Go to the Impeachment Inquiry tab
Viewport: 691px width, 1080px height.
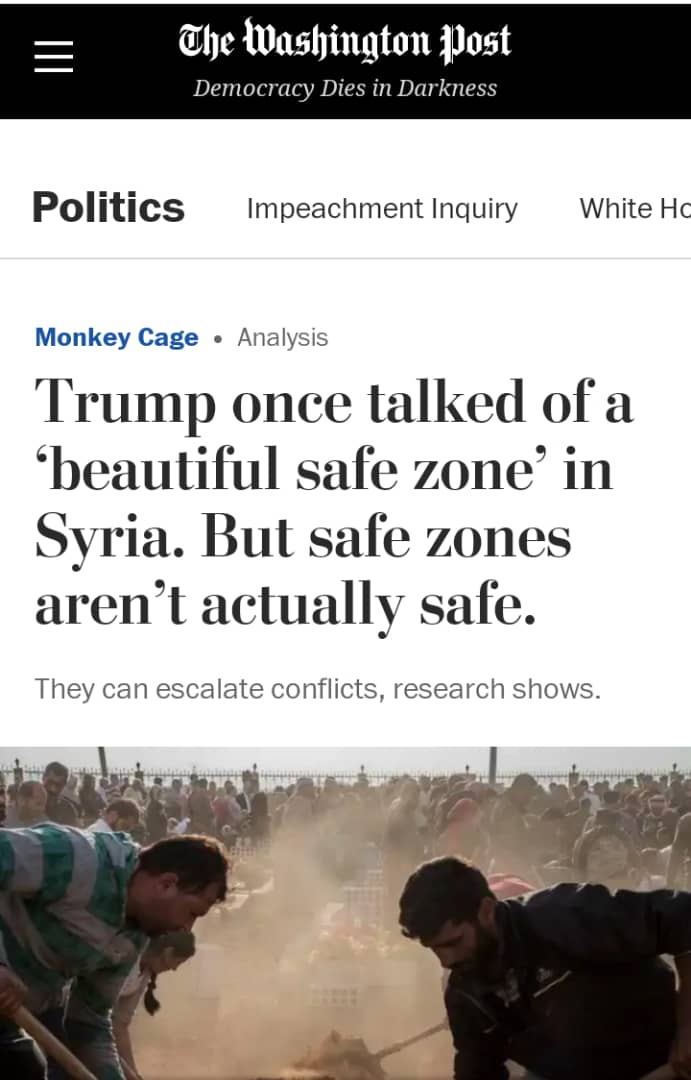(382, 208)
